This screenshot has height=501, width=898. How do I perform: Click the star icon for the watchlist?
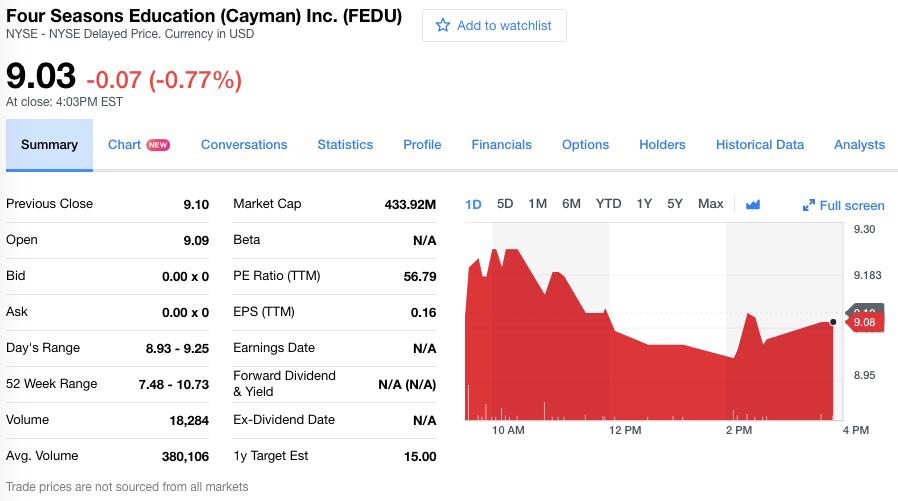coord(443,25)
